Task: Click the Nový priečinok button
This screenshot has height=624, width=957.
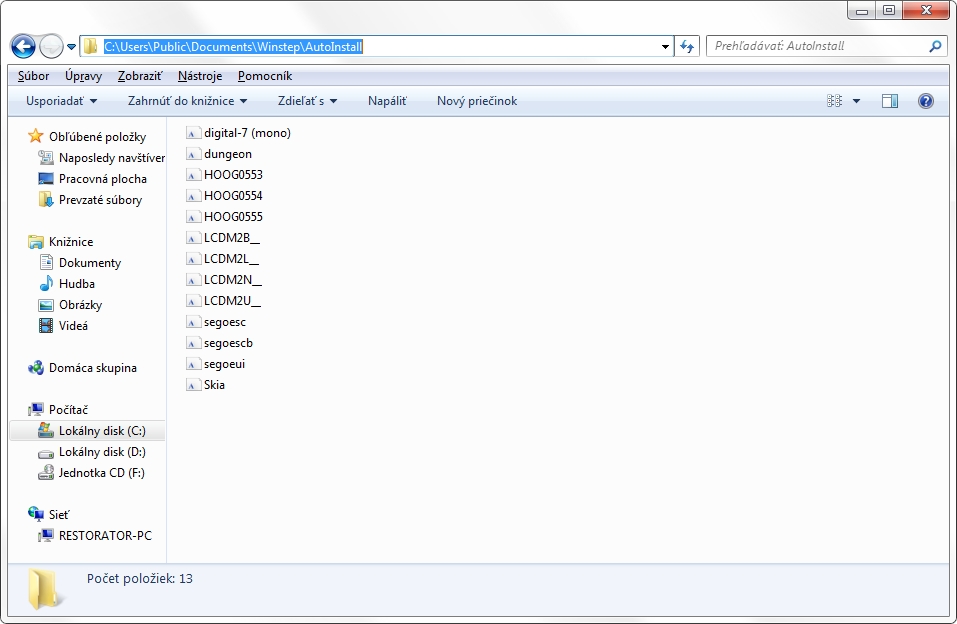Action: click(477, 101)
